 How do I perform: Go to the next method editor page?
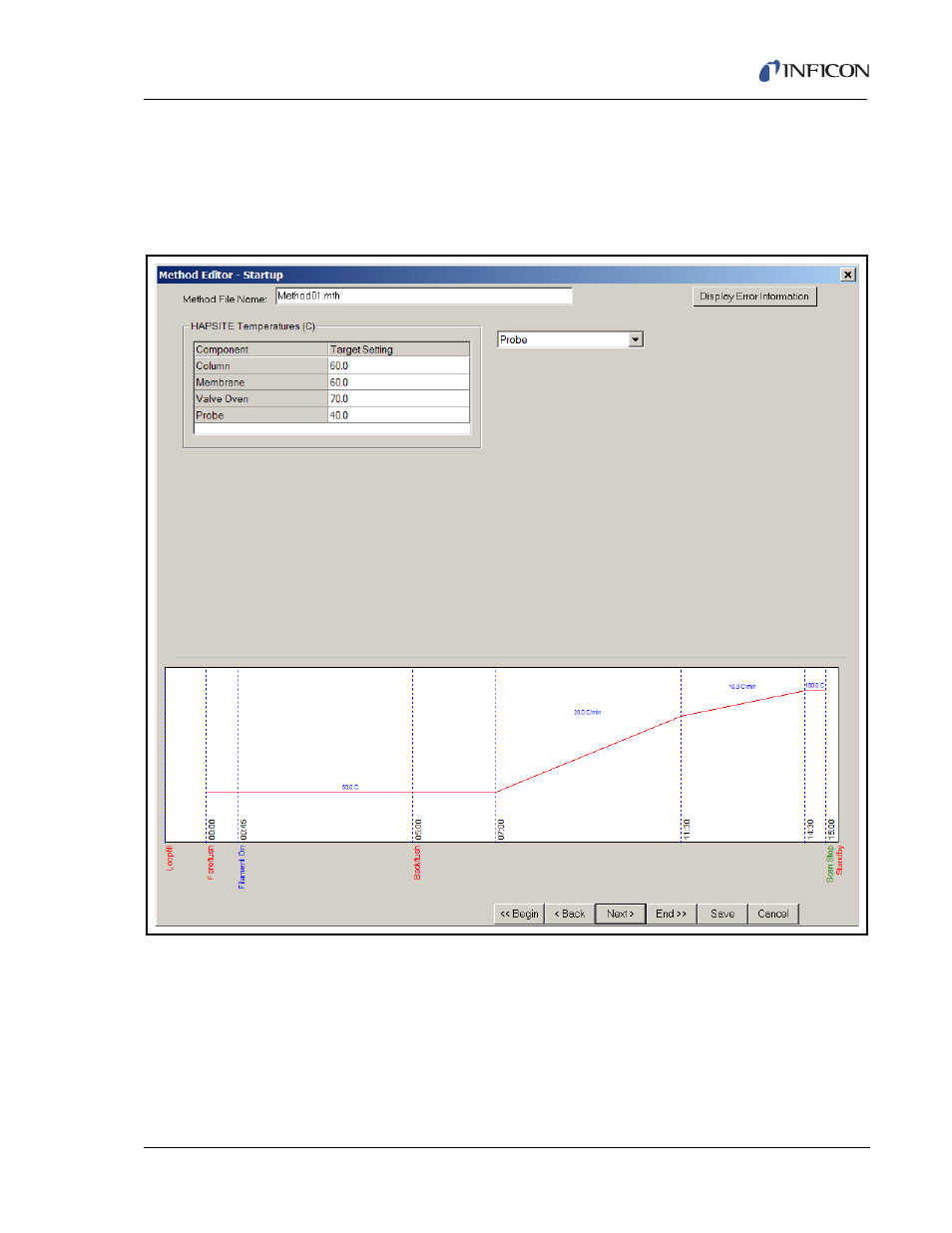point(620,914)
